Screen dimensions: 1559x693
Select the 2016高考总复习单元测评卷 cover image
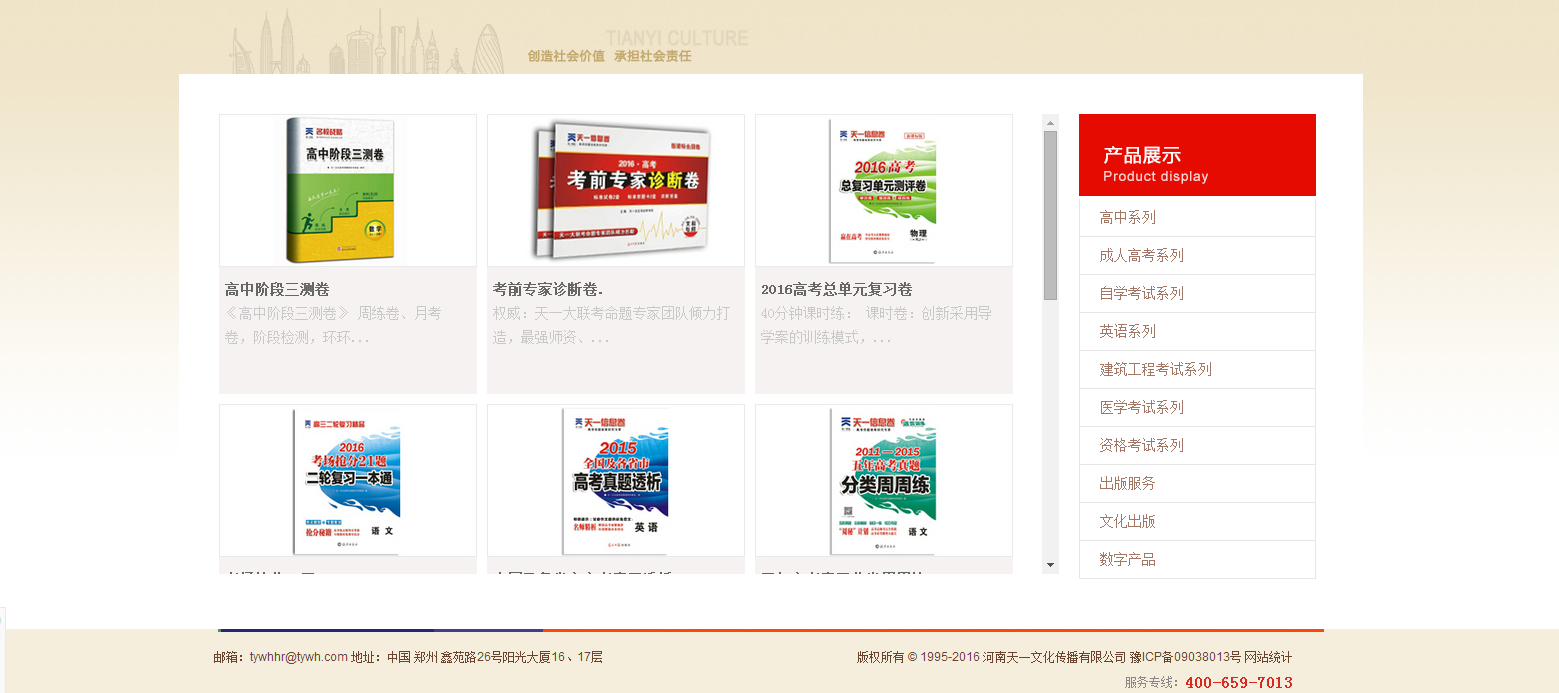point(883,190)
